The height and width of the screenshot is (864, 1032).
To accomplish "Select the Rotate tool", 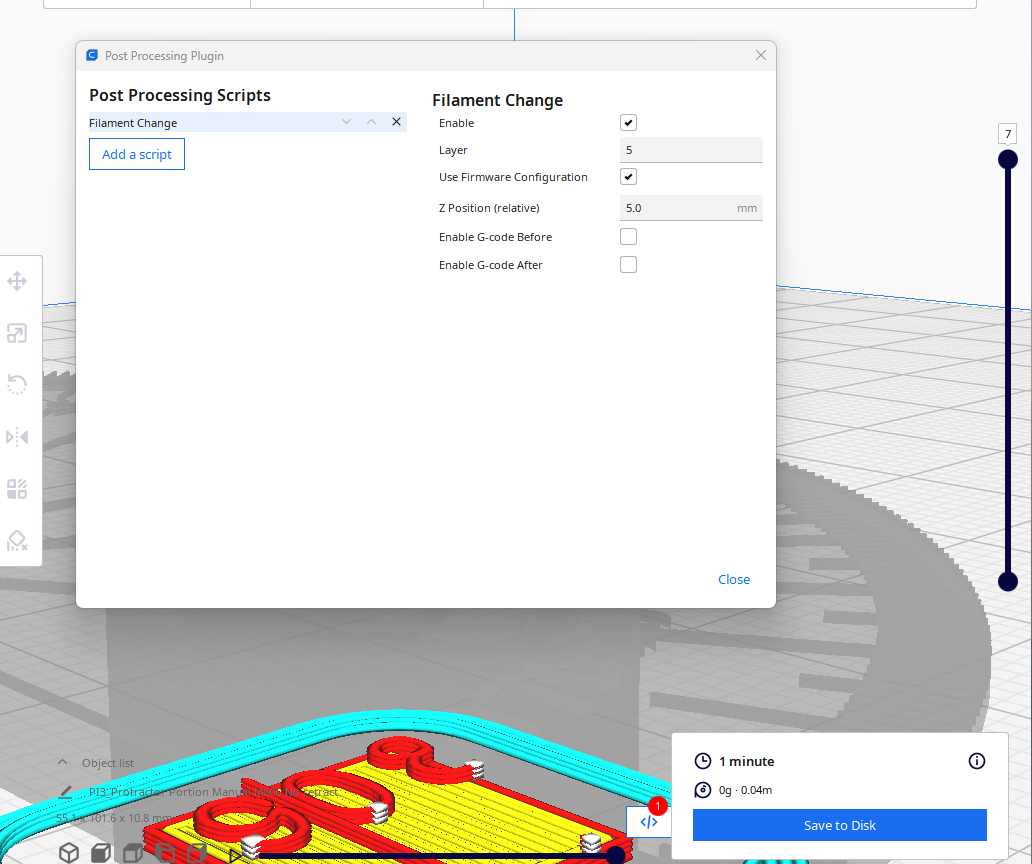I will [x=17, y=384].
